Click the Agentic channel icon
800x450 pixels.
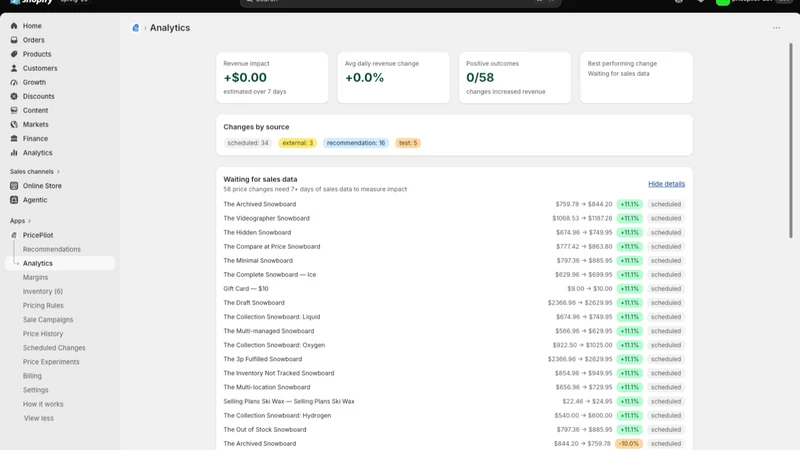click(x=14, y=200)
